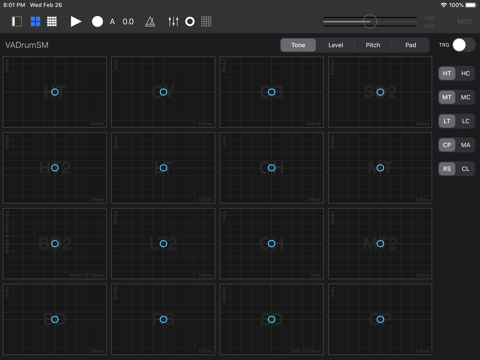Select the CL option in RS/CL switch
The image size is (480, 360).
[x=466, y=169]
